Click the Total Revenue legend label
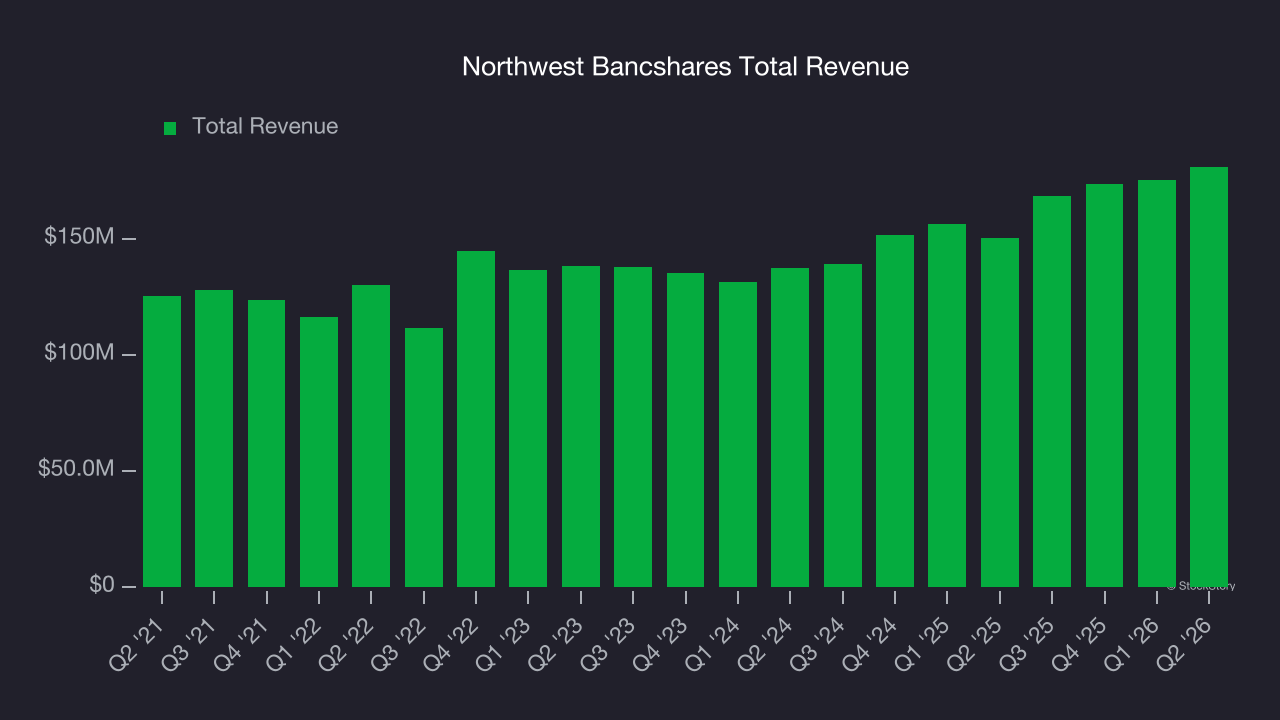 tap(265, 126)
